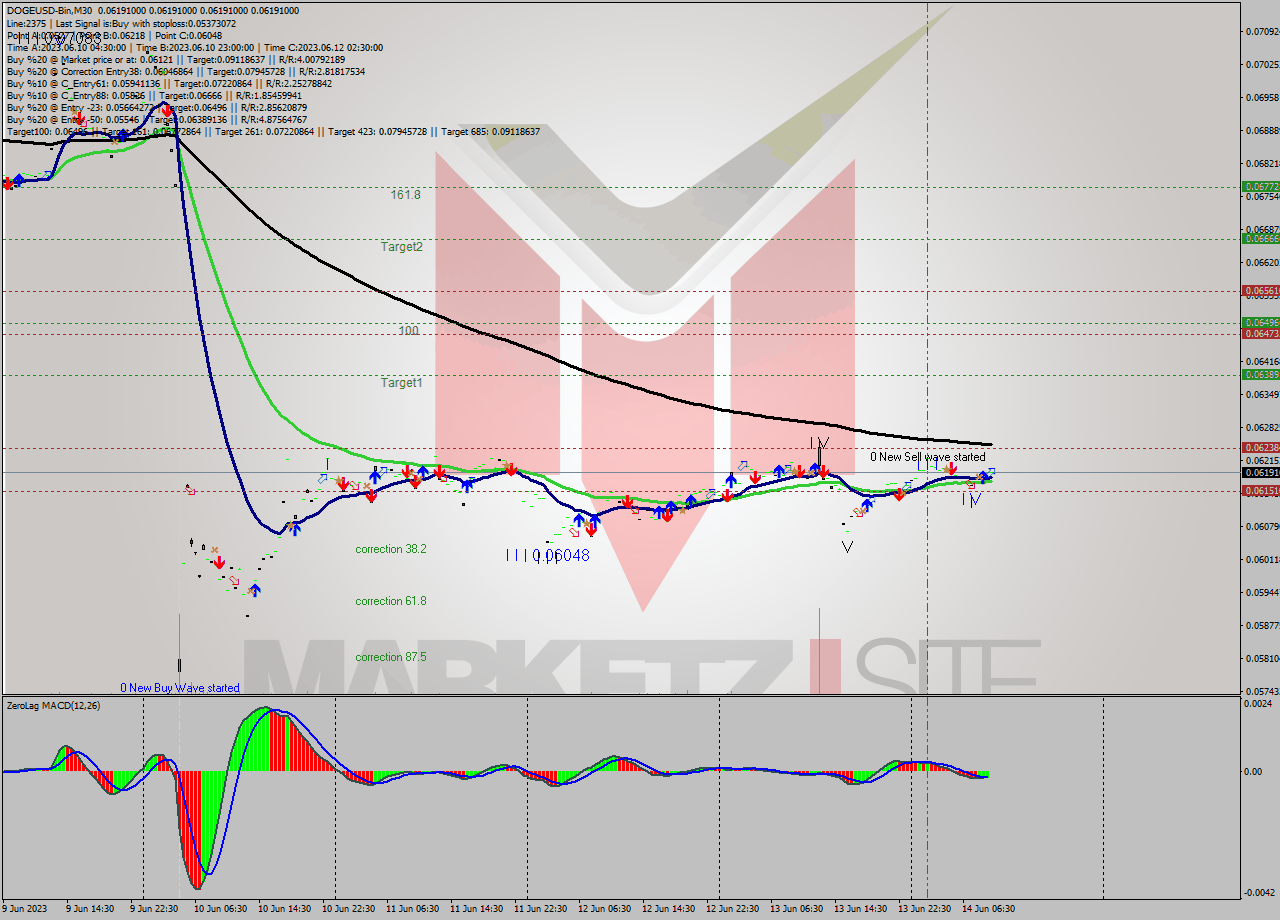Select '13 Jun 14:30' on time axis
Image resolution: width=1280 pixels, height=920 pixels.
pyautogui.click(x=860, y=908)
